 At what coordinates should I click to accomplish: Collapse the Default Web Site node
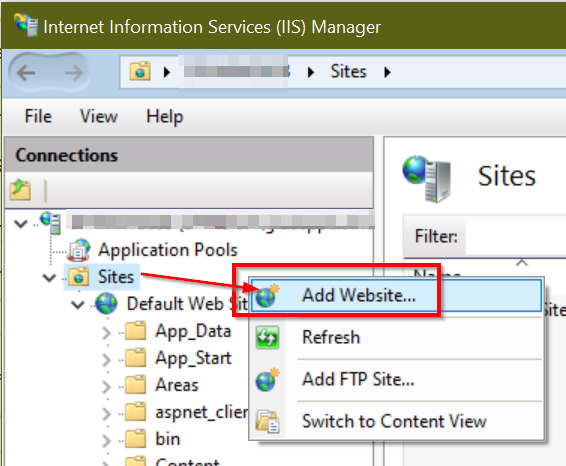click(x=78, y=305)
